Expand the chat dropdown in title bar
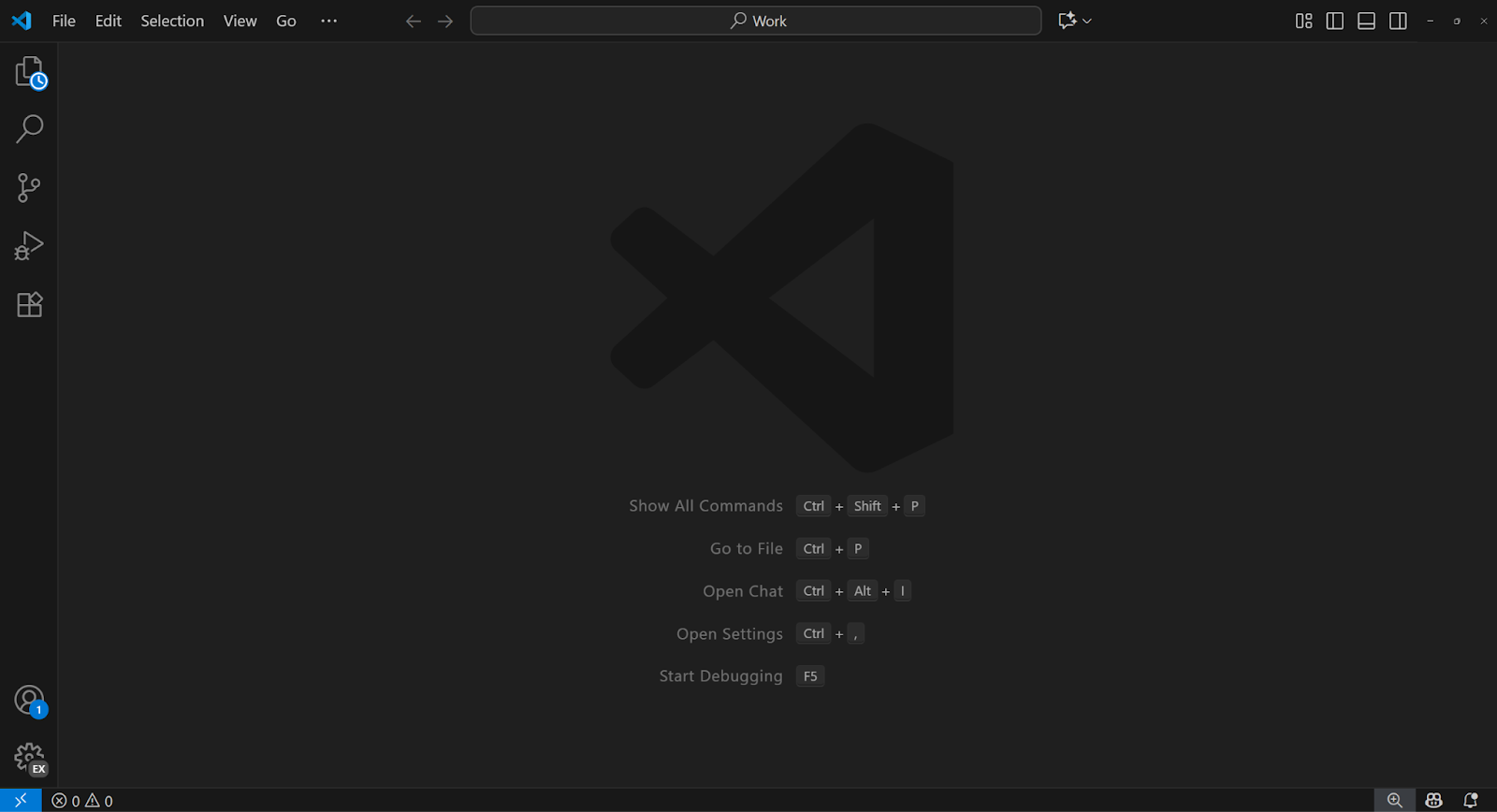This screenshot has height=812, width=1497. (1087, 21)
